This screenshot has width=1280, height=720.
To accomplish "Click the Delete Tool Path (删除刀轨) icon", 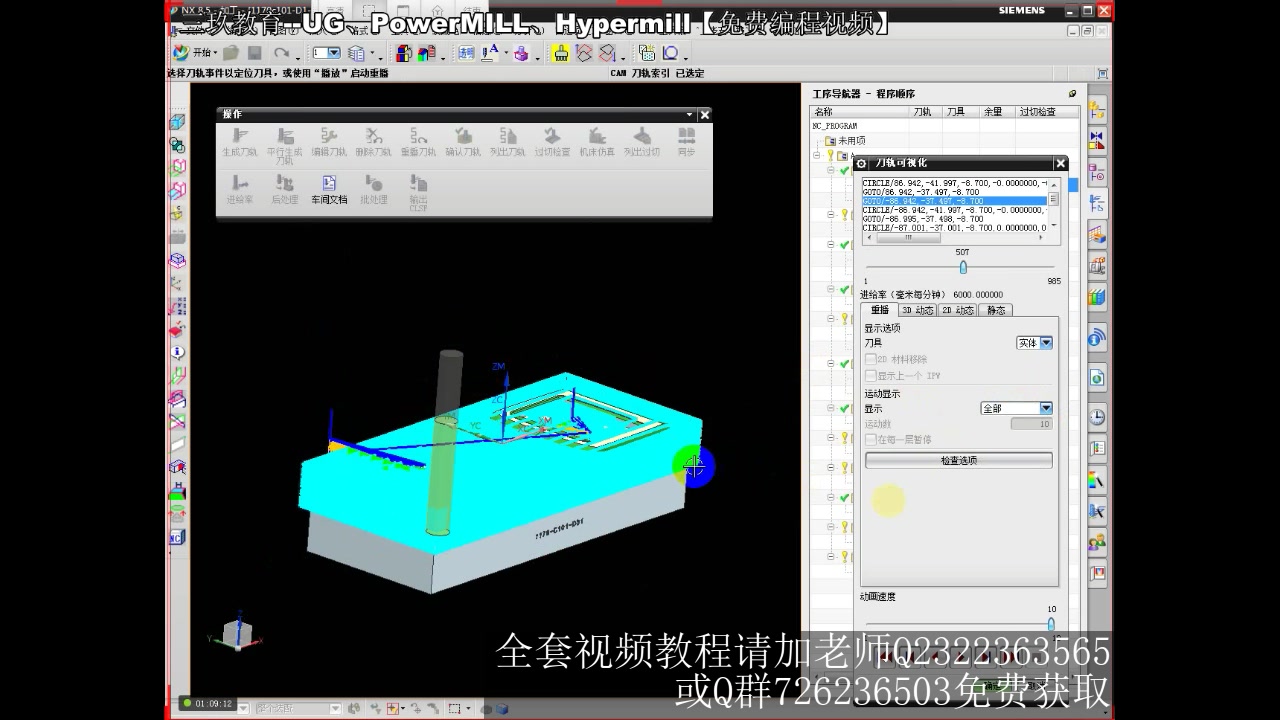I will 373,136.
